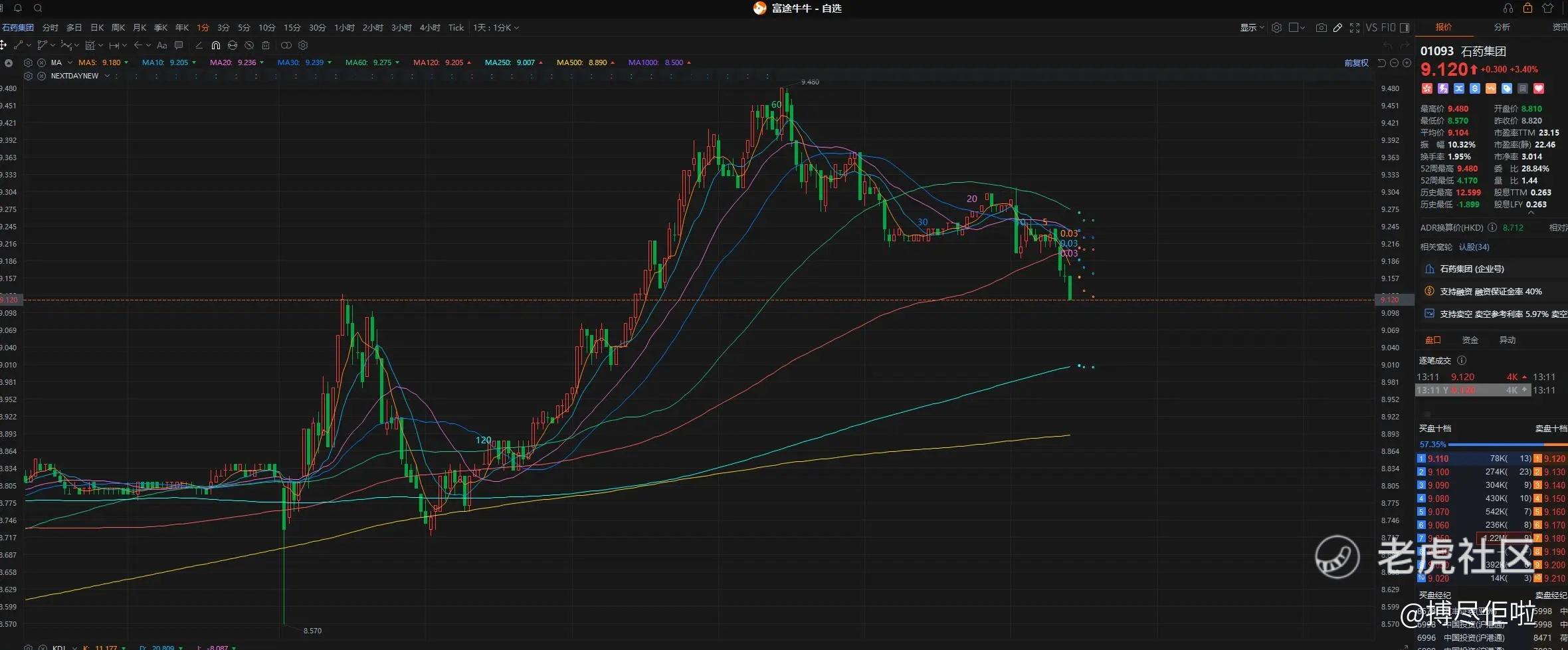Select the trend line drawing tool
The image size is (1568, 650).
(17, 45)
